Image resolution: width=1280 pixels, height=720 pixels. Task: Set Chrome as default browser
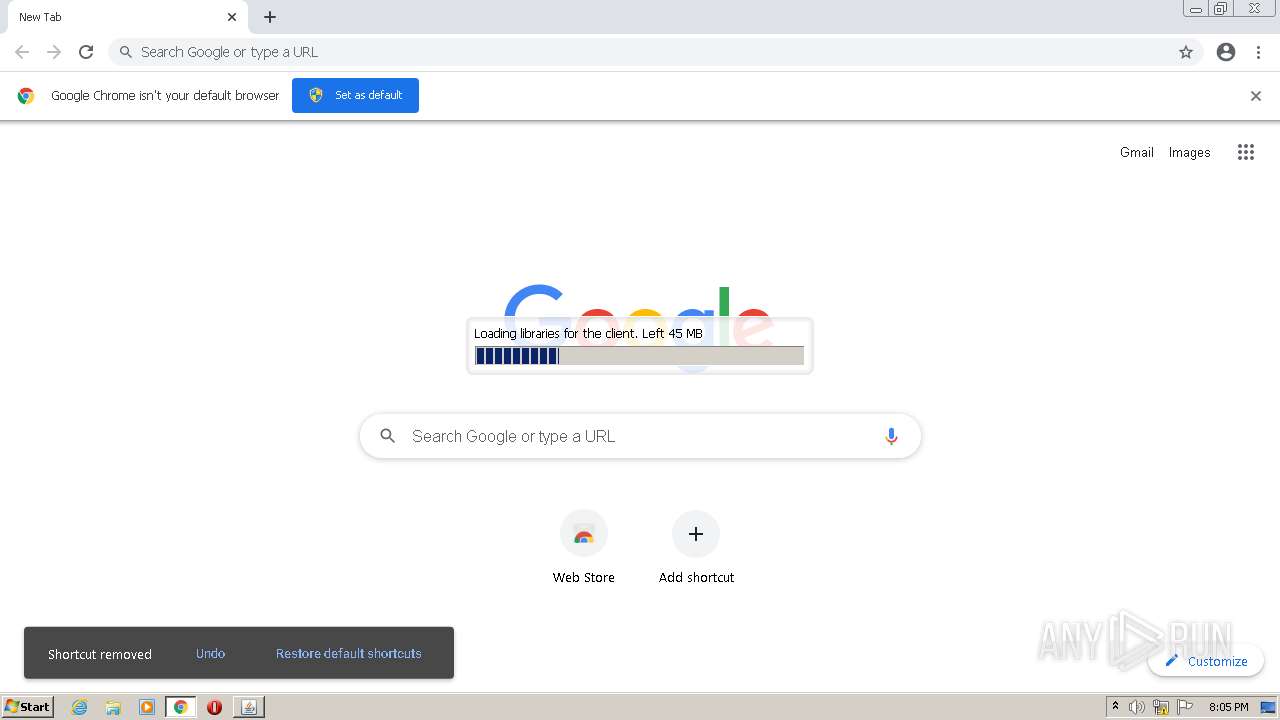[x=355, y=95]
